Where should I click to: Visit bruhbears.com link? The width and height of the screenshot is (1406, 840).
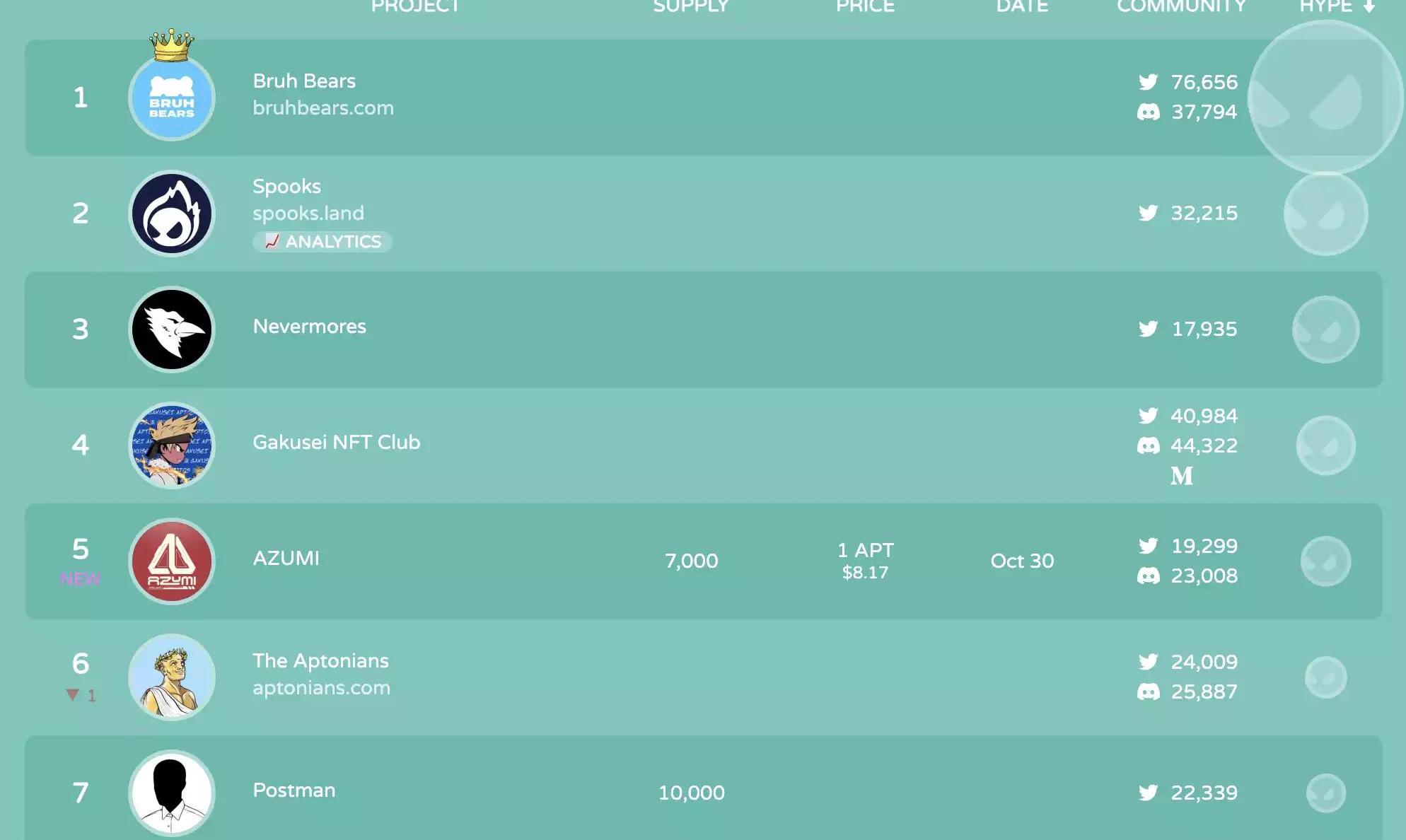pos(323,108)
